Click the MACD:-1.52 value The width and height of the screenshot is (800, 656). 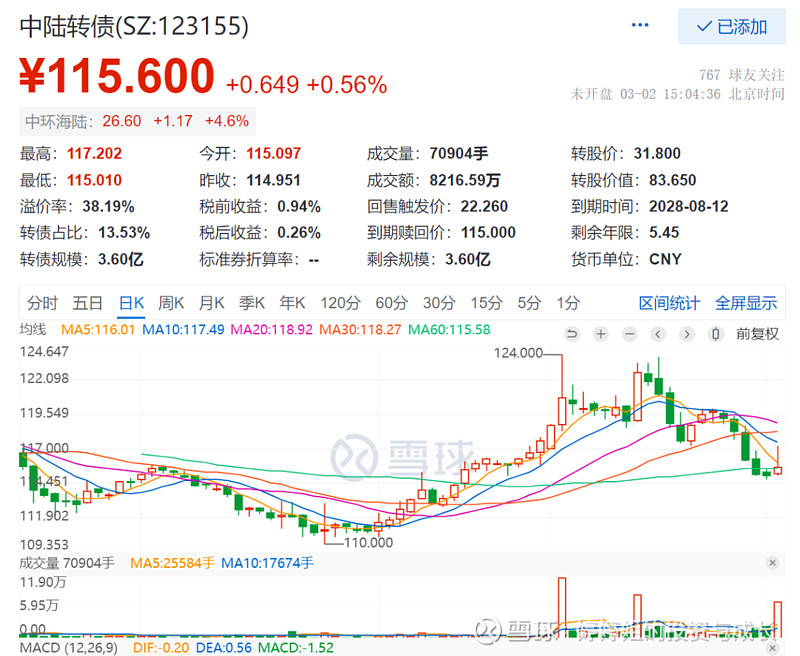click(x=296, y=648)
